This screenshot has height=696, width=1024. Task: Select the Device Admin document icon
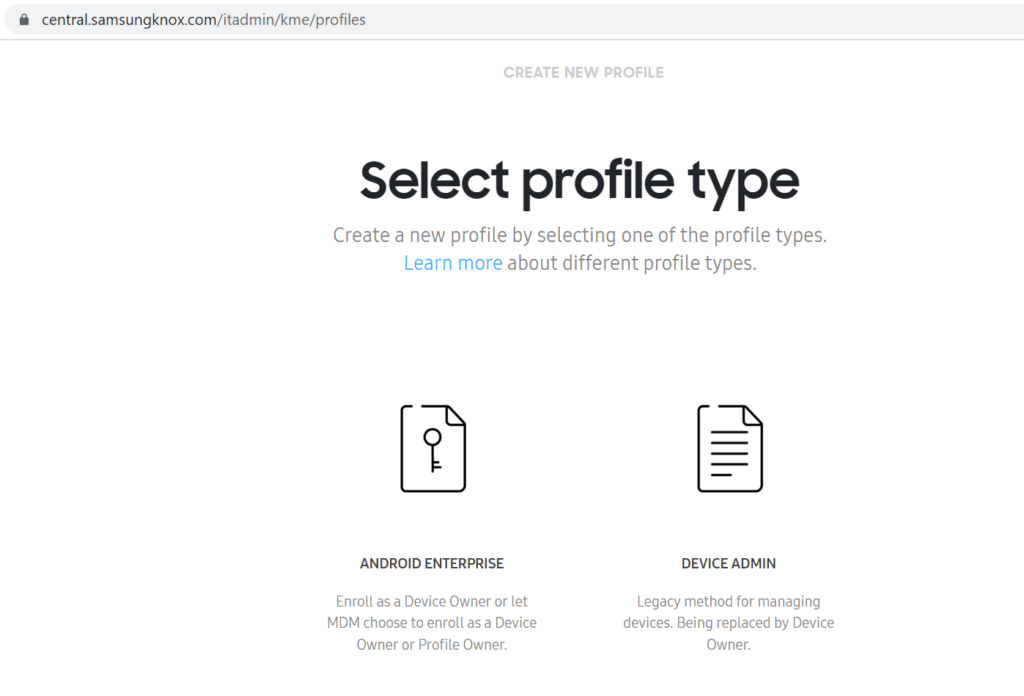729,449
